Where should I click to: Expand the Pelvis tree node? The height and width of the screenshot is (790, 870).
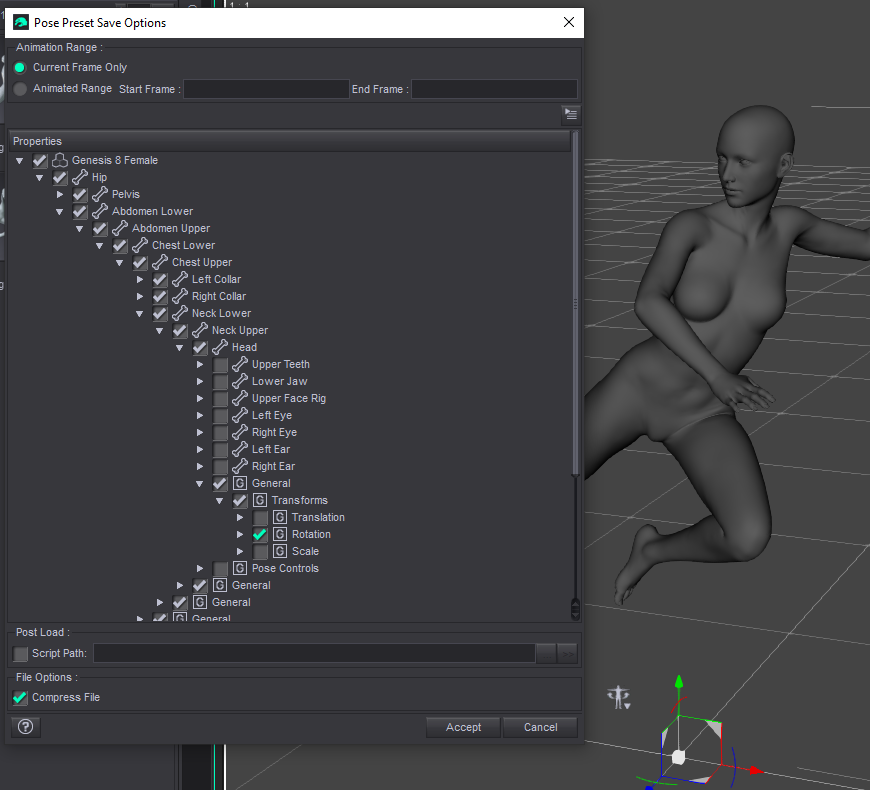click(x=60, y=194)
